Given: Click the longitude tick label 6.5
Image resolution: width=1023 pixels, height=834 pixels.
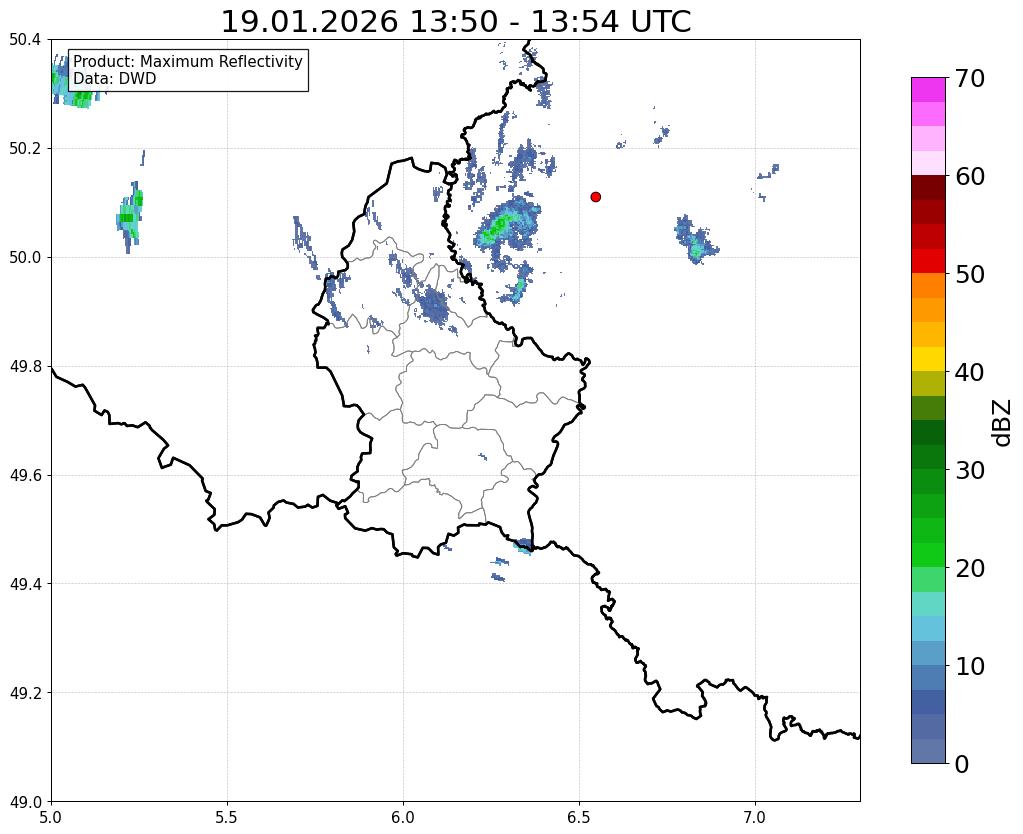Looking at the screenshot, I should [x=579, y=817].
